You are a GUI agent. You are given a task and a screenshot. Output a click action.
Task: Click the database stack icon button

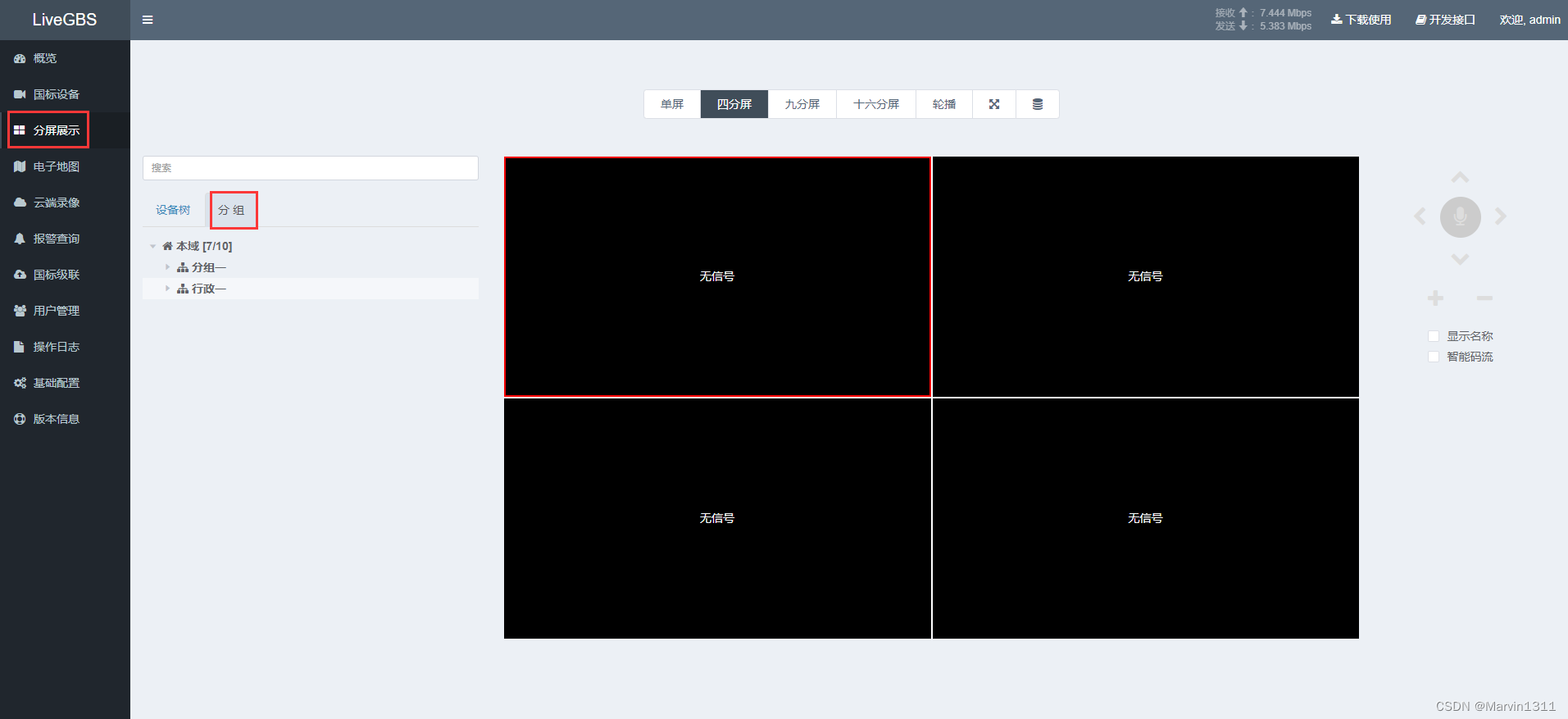tap(1038, 104)
